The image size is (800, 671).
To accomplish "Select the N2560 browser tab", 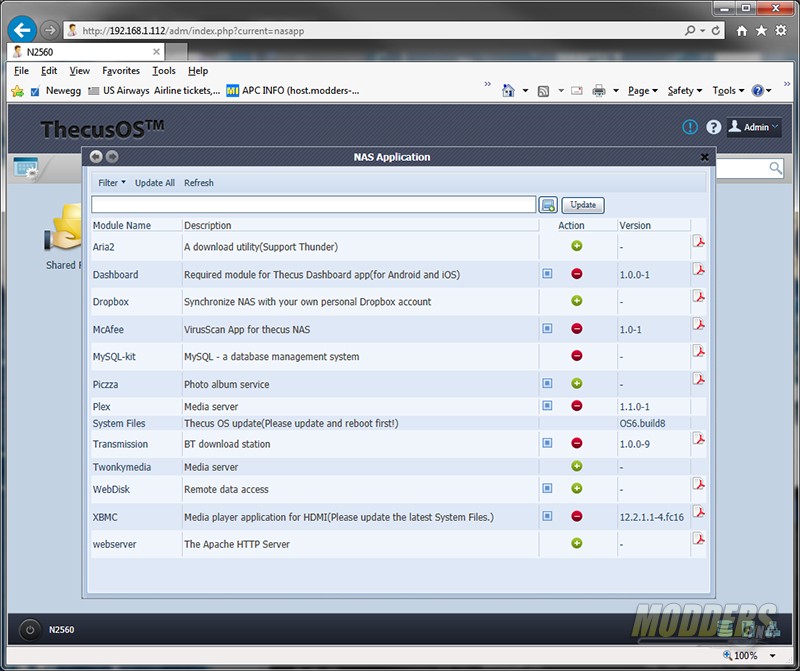I will tap(86, 52).
